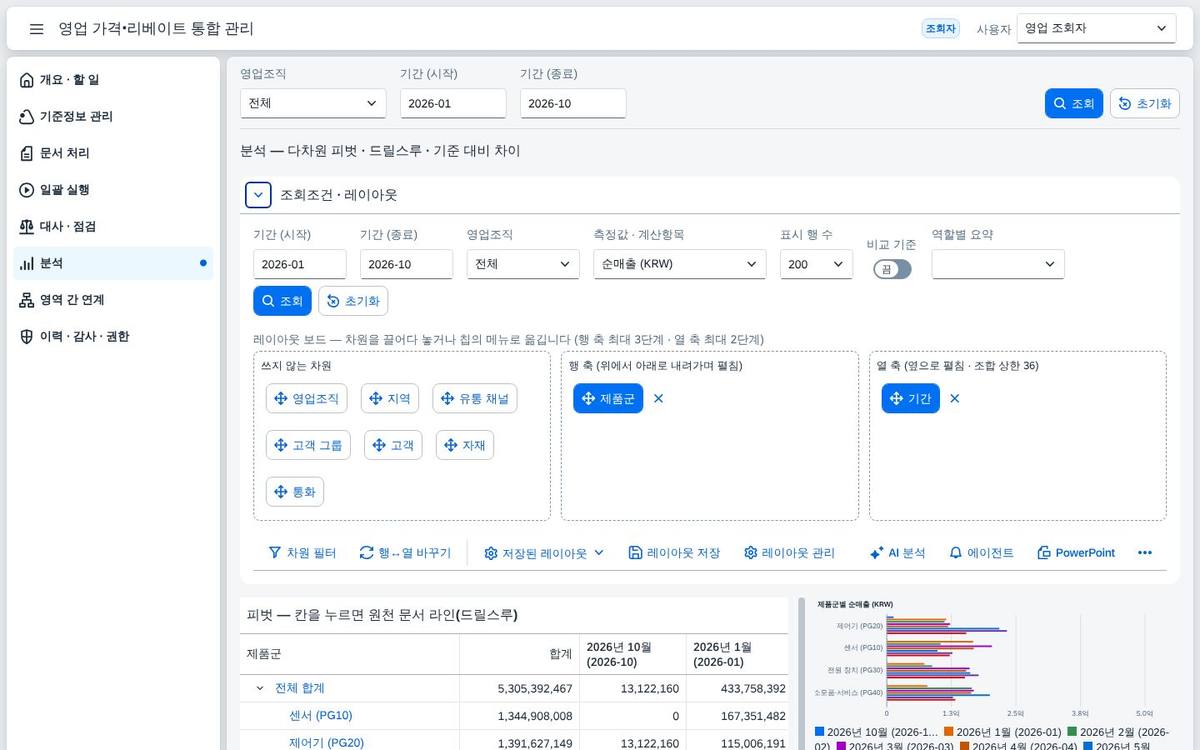Click panel 기간 (시작) input field
Image resolution: width=1200 pixels, height=750 pixels.
[x=300, y=264]
